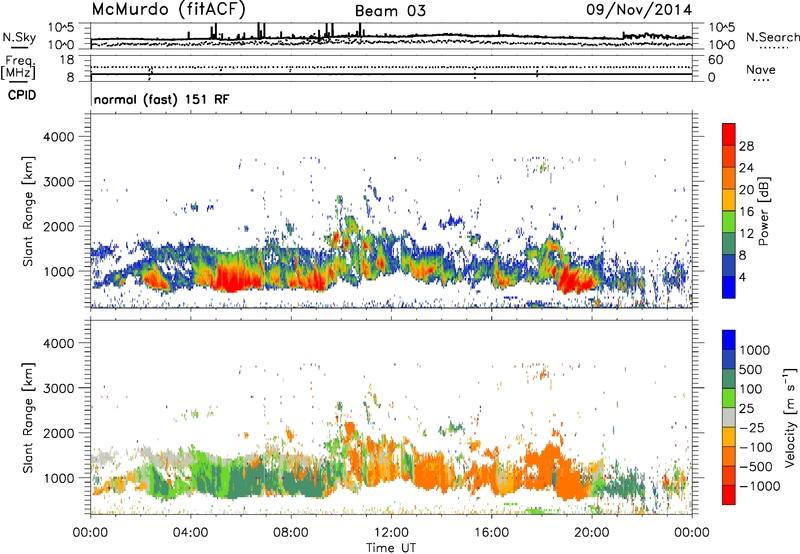Click the '12:00' time tick label

[391, 533]
